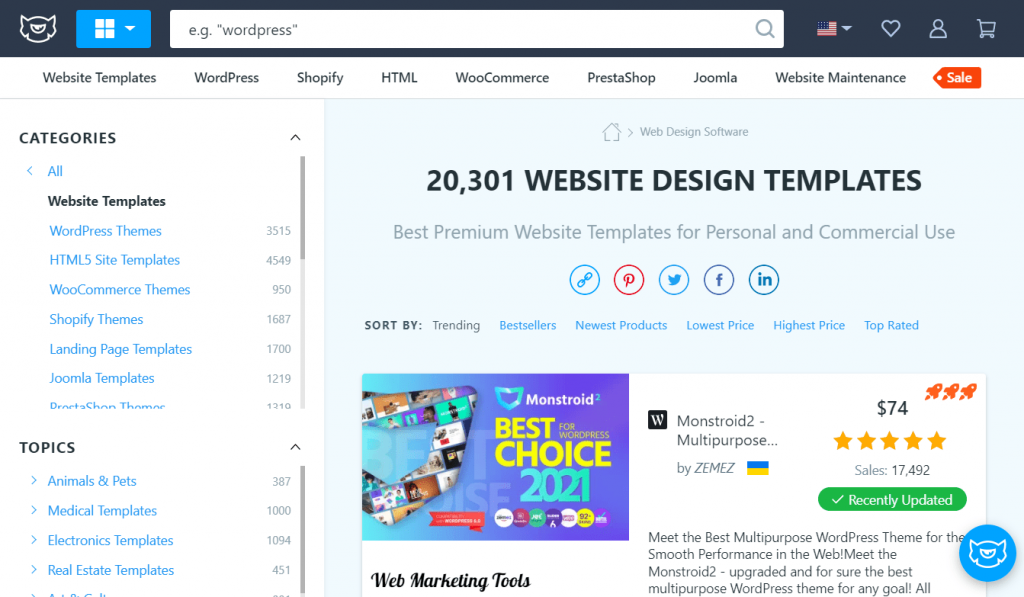
Task: Select Website Templates category heading
Action: [106, 201]
